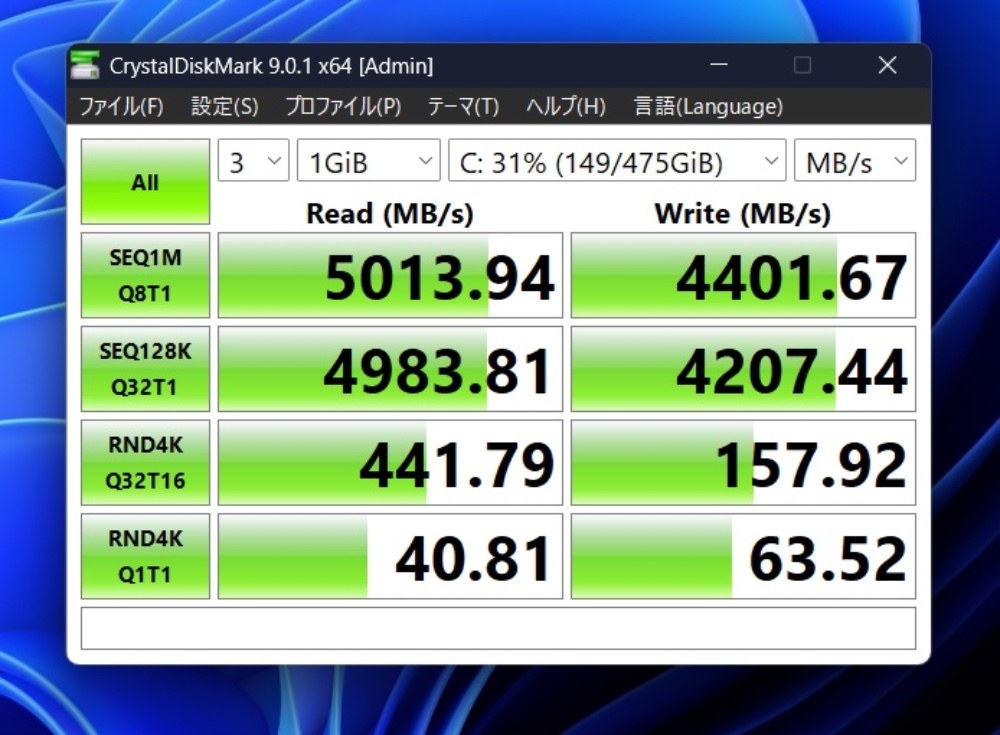Click the SEQ128K read result 4983.81
This screenshot has height=735, width=1000.
coord(390,369)
